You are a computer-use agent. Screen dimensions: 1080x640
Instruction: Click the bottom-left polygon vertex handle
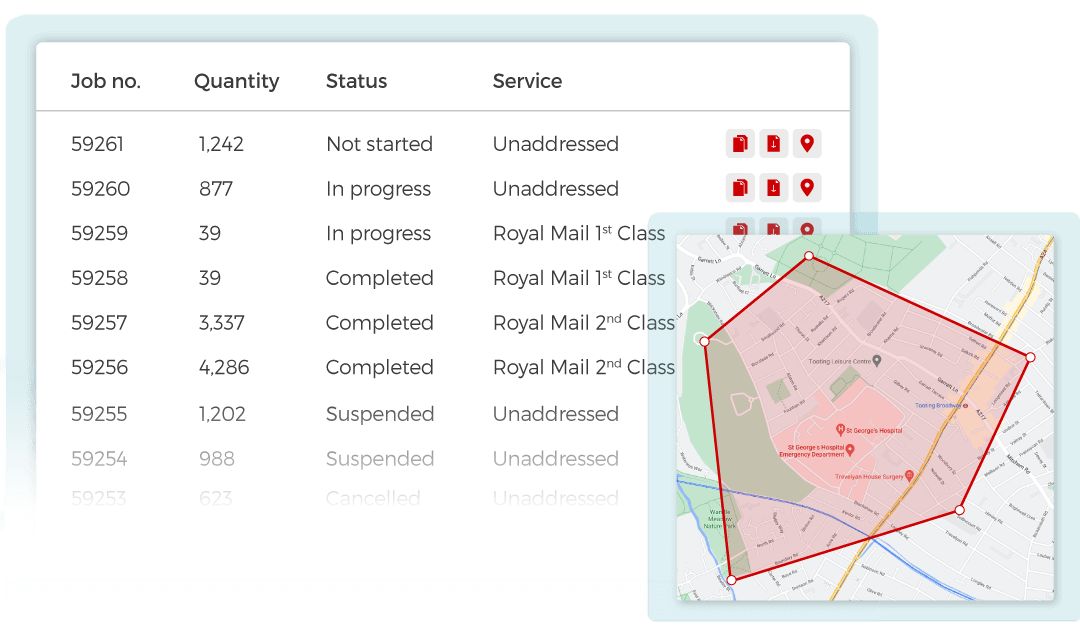click(731, 580)
